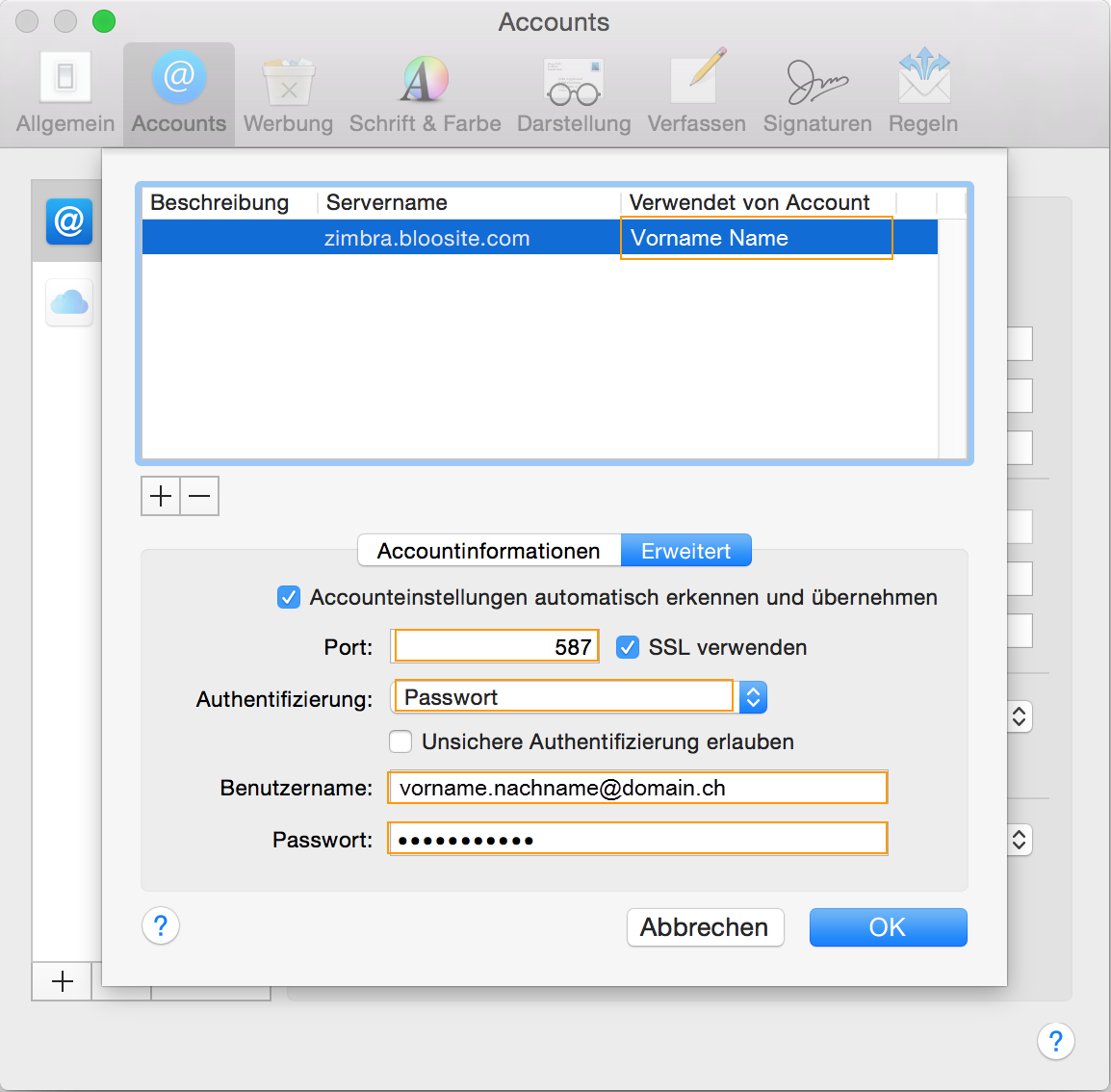
Task: Toggle automatic account settings detection checkbox
Action: (289, 598)
